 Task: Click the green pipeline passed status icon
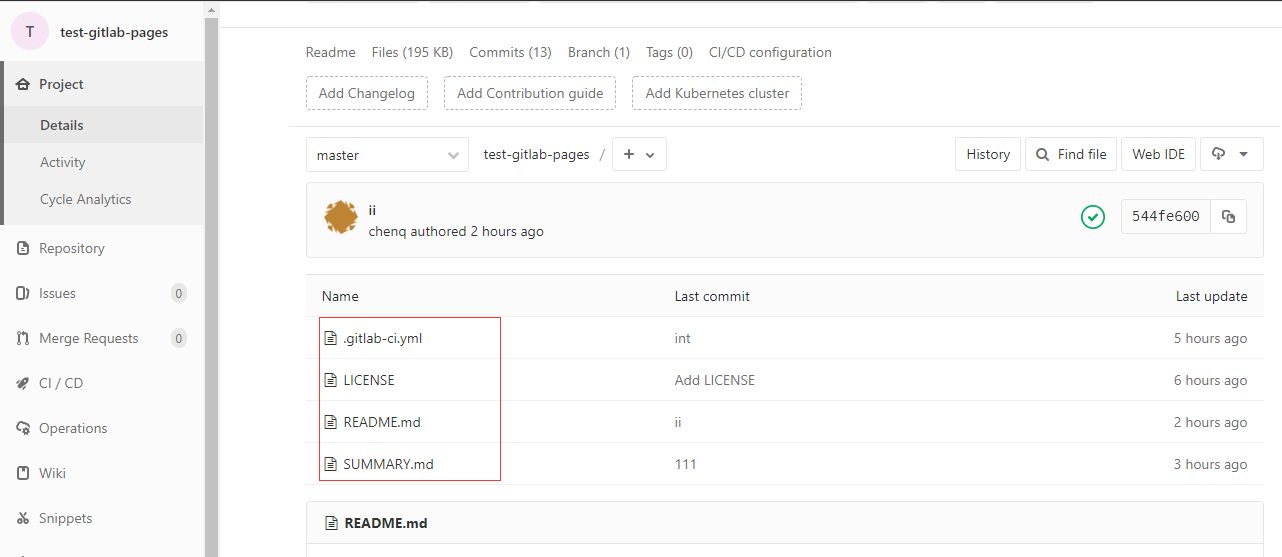click(x=1093, y=217)
